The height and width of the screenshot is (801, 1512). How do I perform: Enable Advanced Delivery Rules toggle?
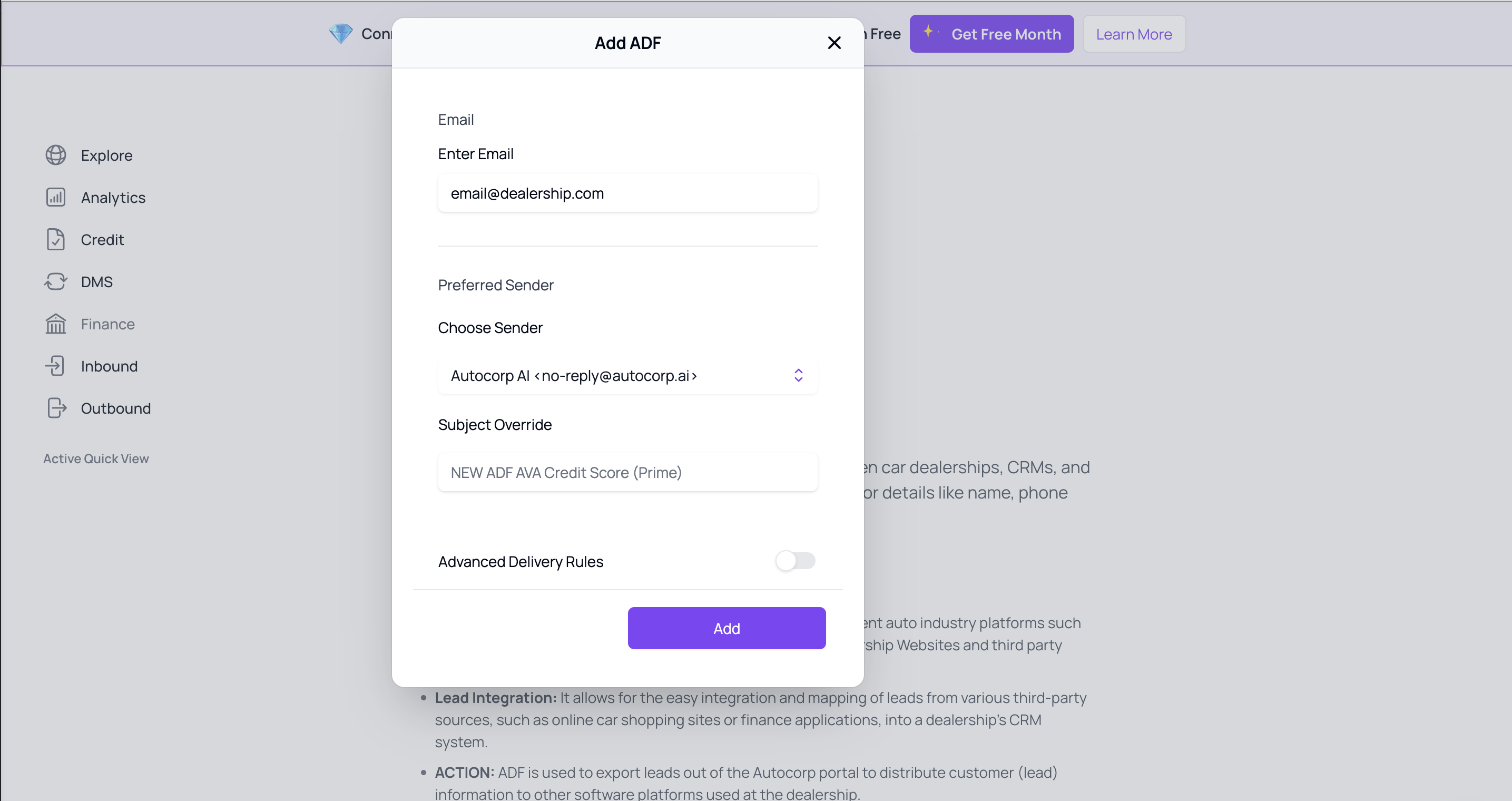pyautogui.click(x=795, y=561)
